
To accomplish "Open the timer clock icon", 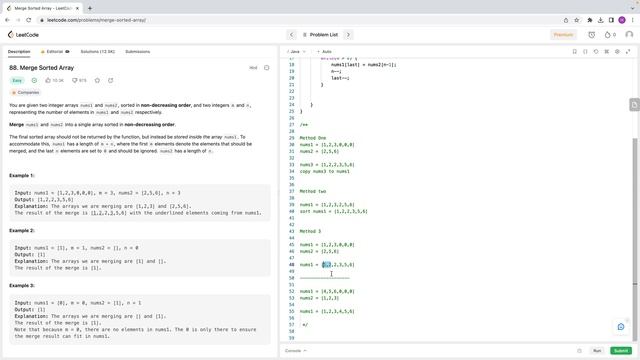I will coord(591,35).
